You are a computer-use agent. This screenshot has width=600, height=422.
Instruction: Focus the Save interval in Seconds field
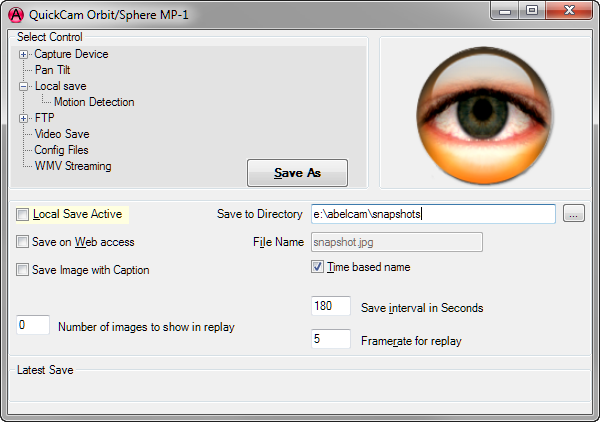pyautogui.click(x=331, y=306)
